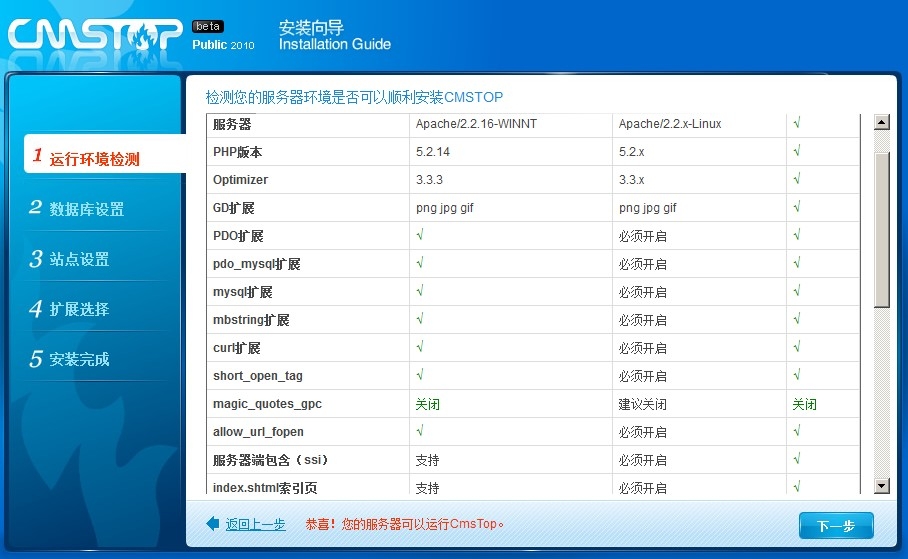The image size is (908, 559).
Task: Click the value 3.3.3
Action: [429, 180]
